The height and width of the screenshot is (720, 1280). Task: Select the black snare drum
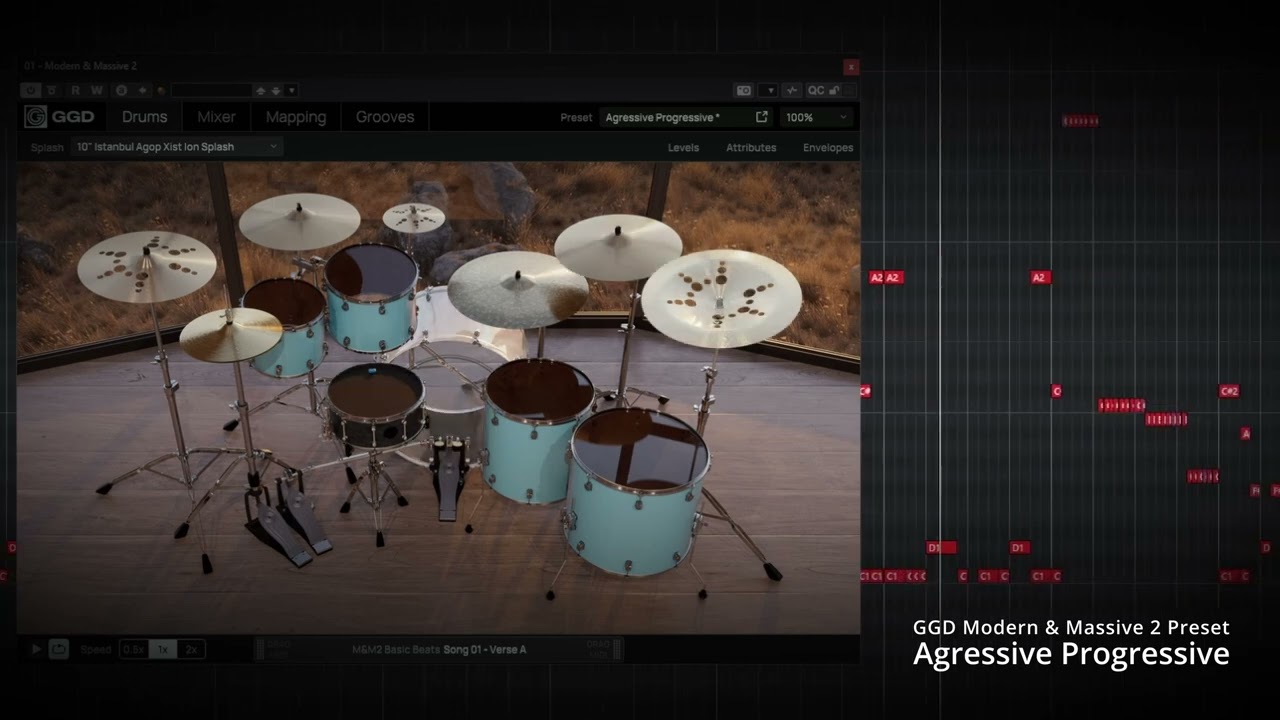(x=376, y=404)
